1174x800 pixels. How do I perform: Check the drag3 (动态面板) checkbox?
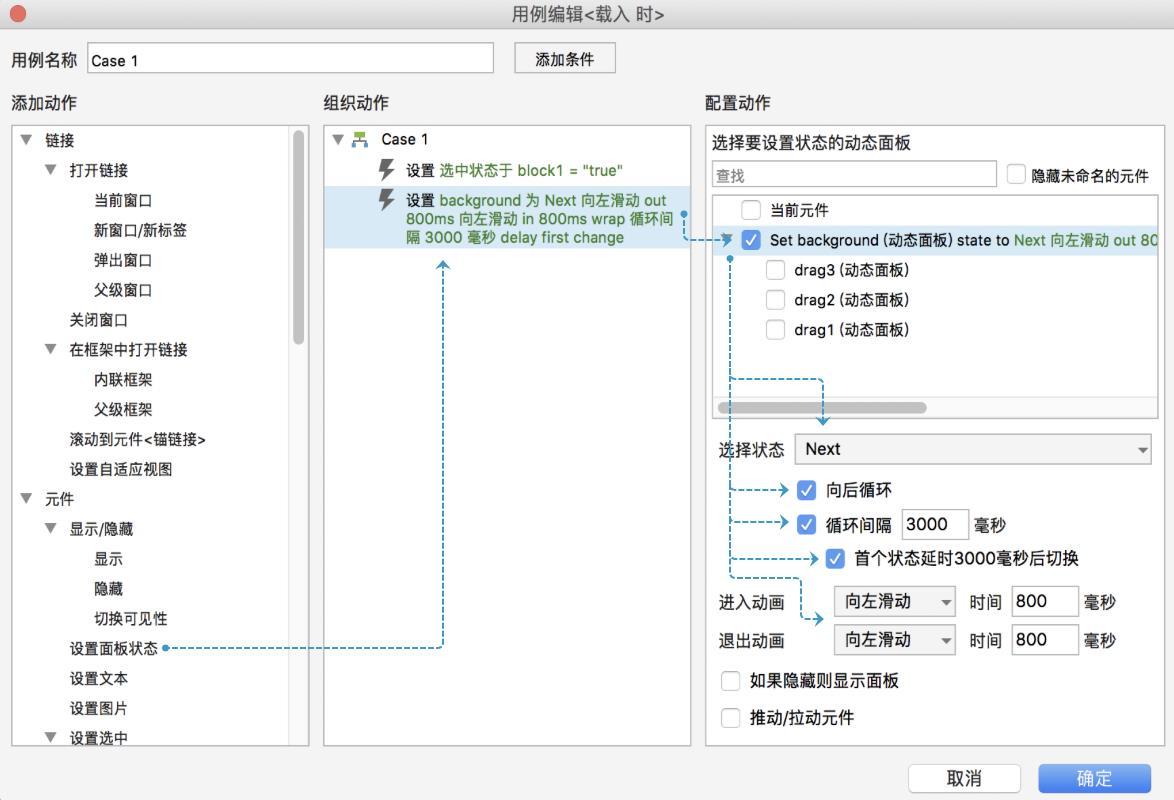[776, 270]
